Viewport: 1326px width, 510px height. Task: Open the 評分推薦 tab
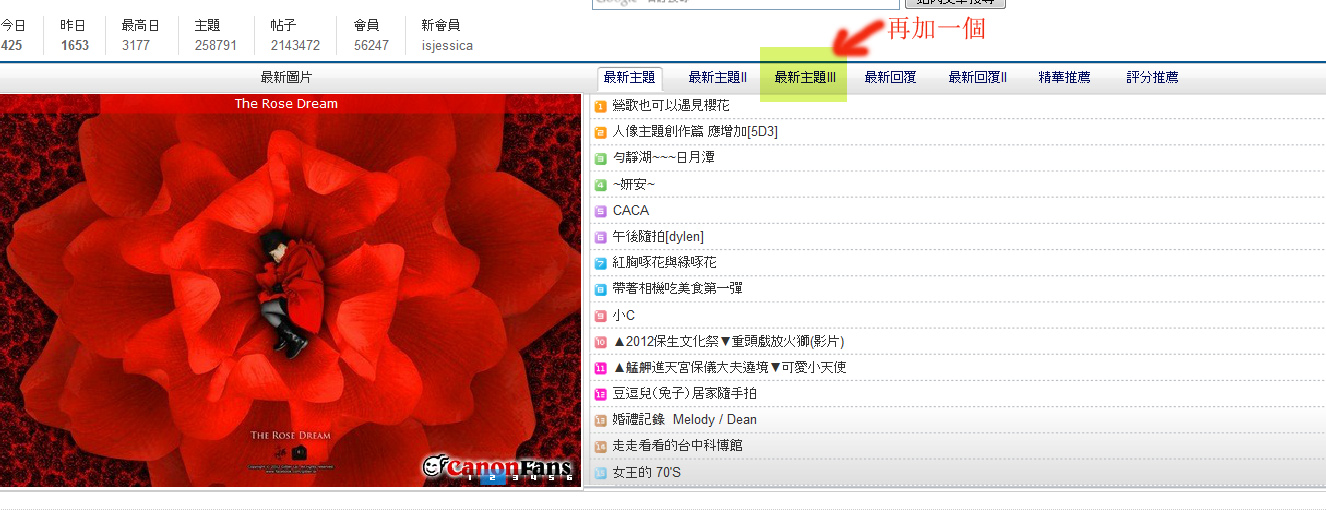(1152, 78)
